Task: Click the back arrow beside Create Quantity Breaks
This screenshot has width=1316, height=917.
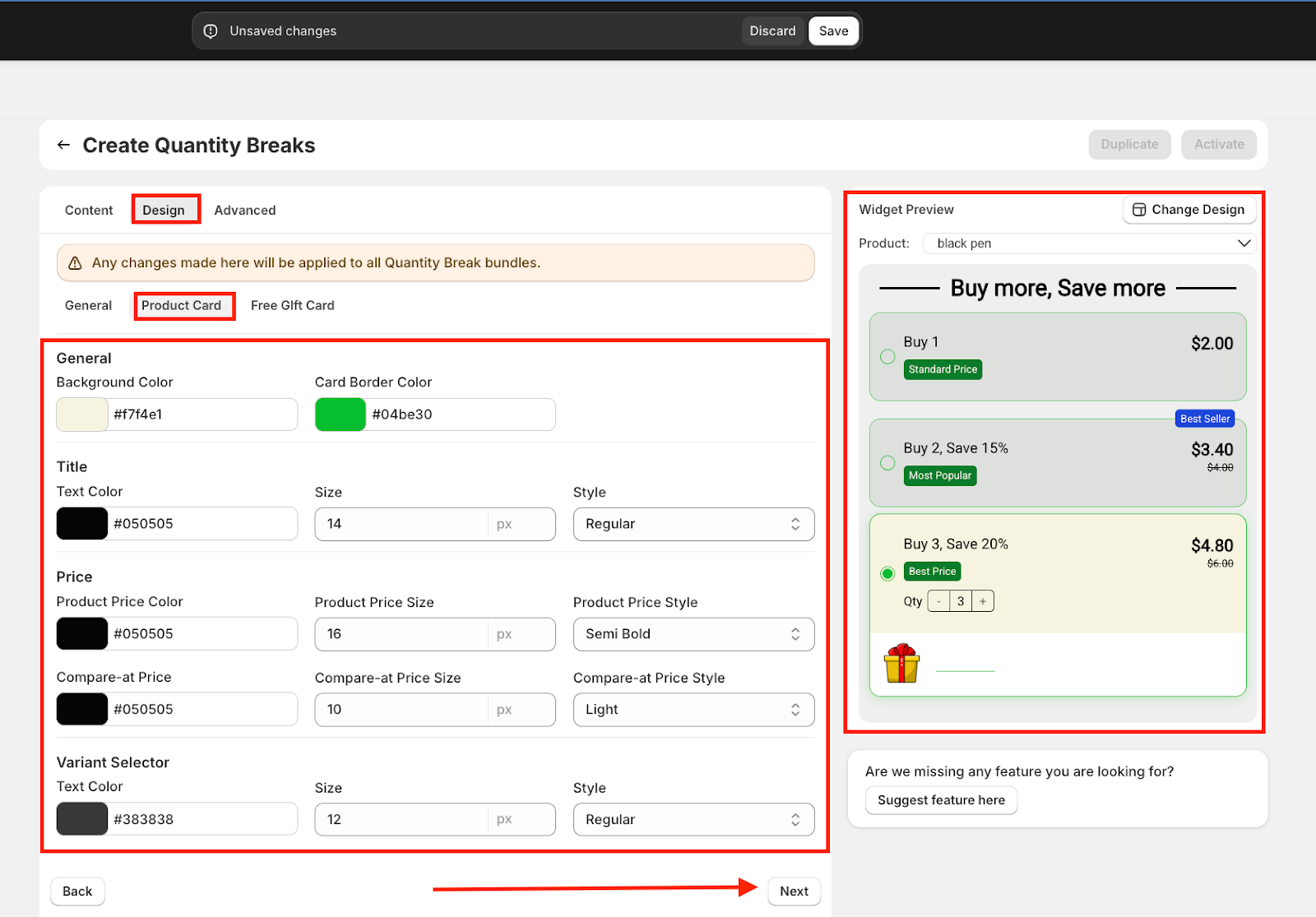Action: [x=63, y=146]
